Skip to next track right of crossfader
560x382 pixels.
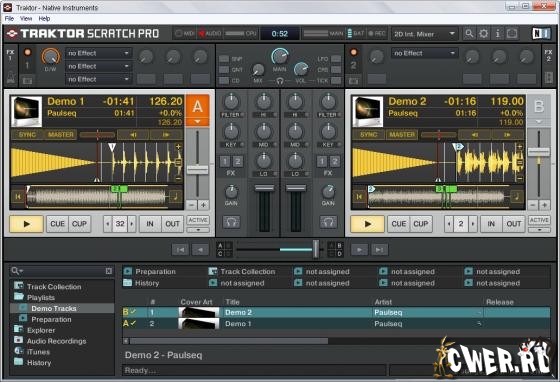pyautogui.click(x=380, y=250)
